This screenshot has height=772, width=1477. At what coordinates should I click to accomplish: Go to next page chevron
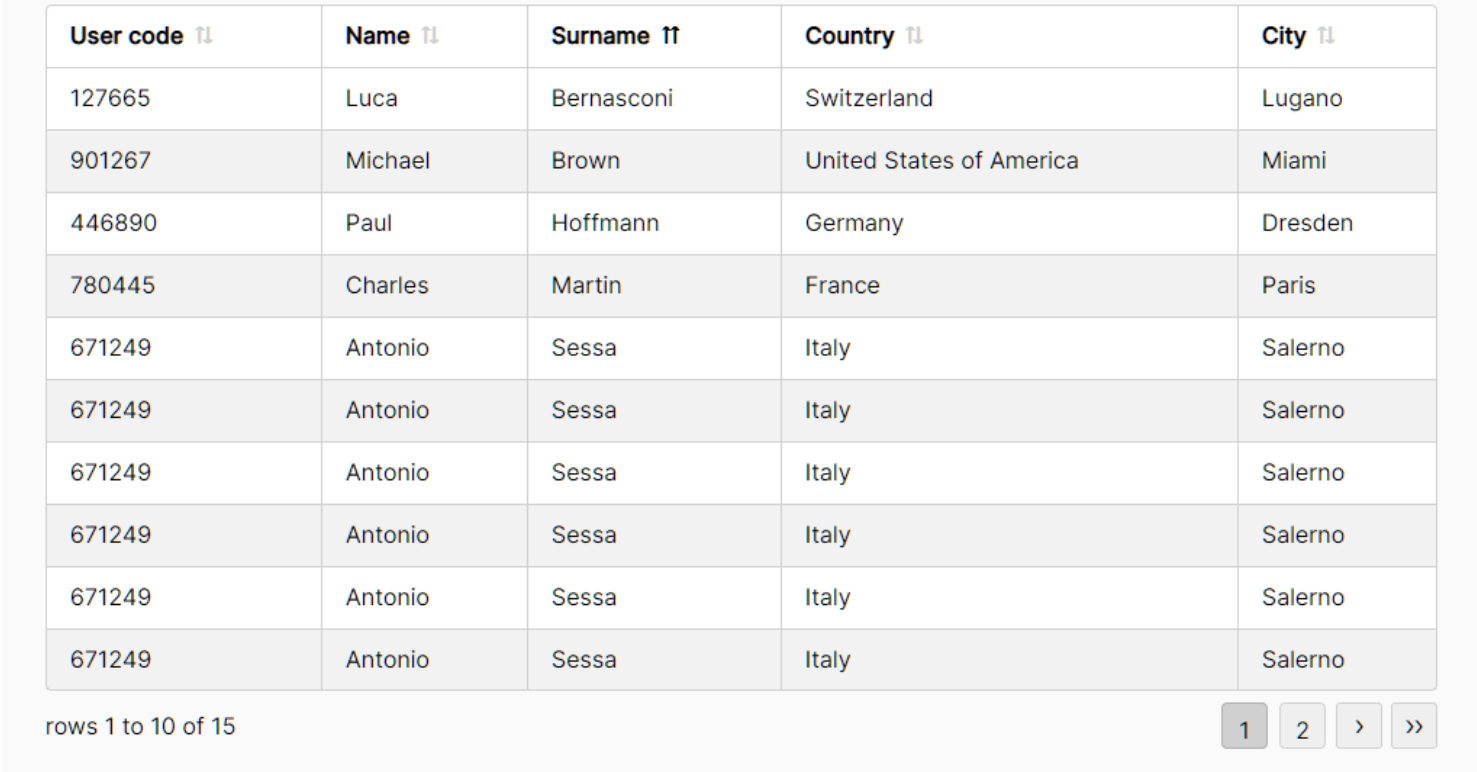click(x=1358, y=726)
